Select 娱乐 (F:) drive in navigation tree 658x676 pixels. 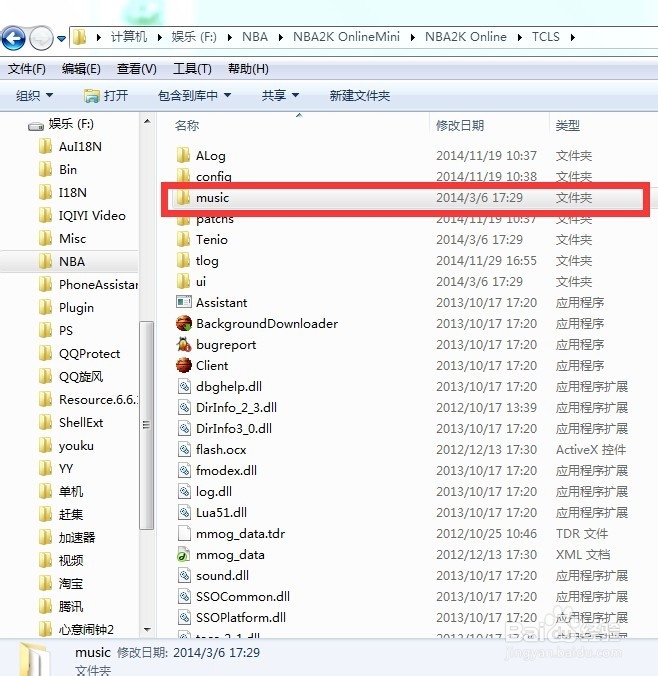(x=61, y=124)
